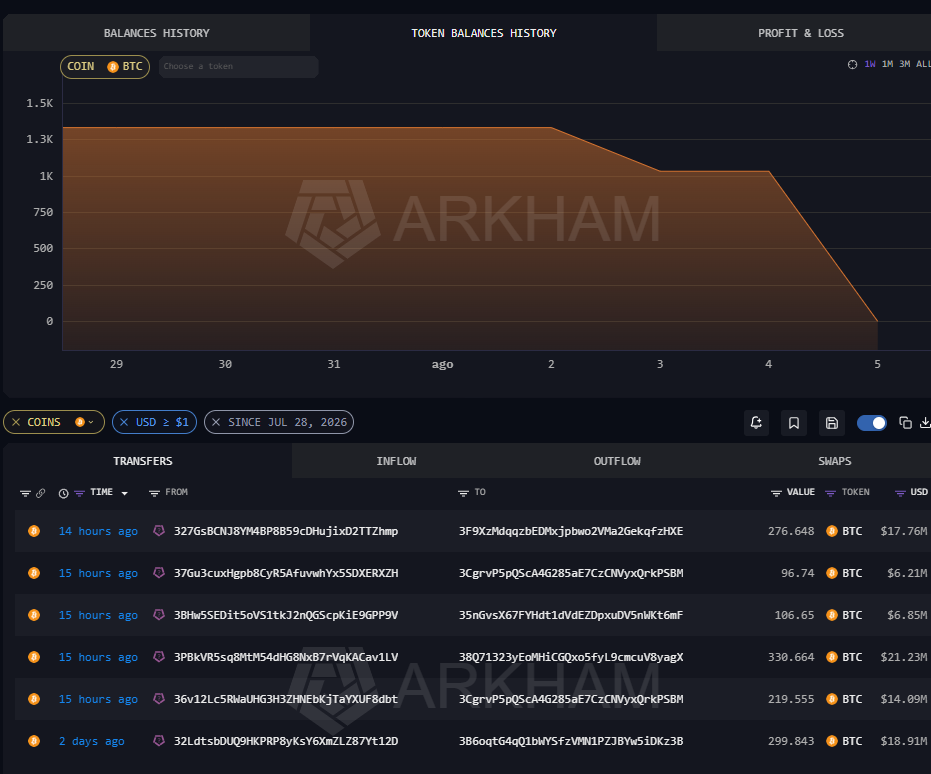Click the clock icon beside TIME

tap(64, 493)
